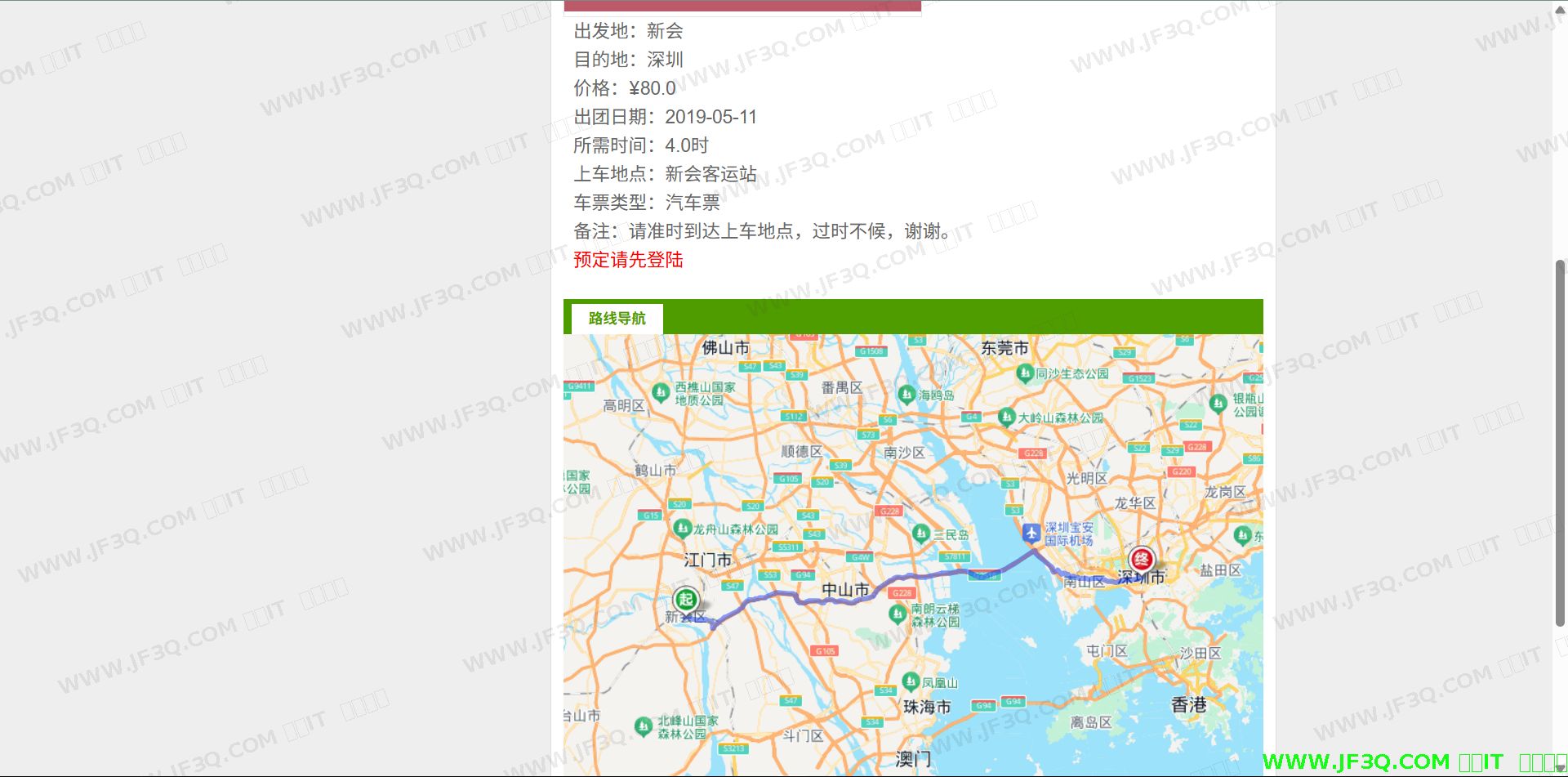This screenshot has width=1568, height=777.
Task: Click the 同沙生态公园 park icon
Action: tap(1025, 373)
